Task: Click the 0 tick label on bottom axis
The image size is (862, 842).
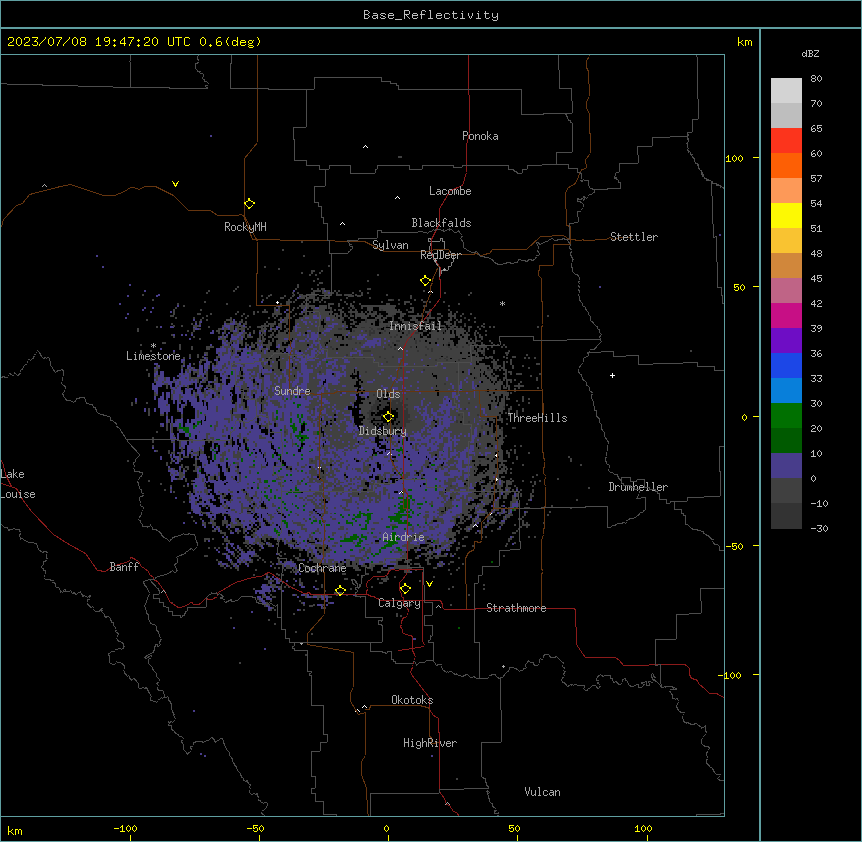Action: point(386,828)
